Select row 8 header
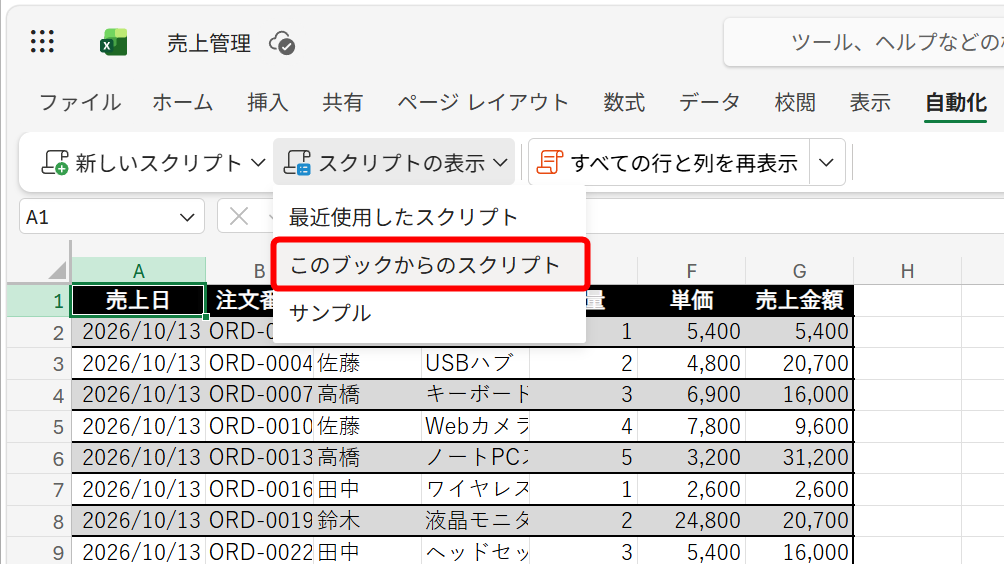 [38, 521]
